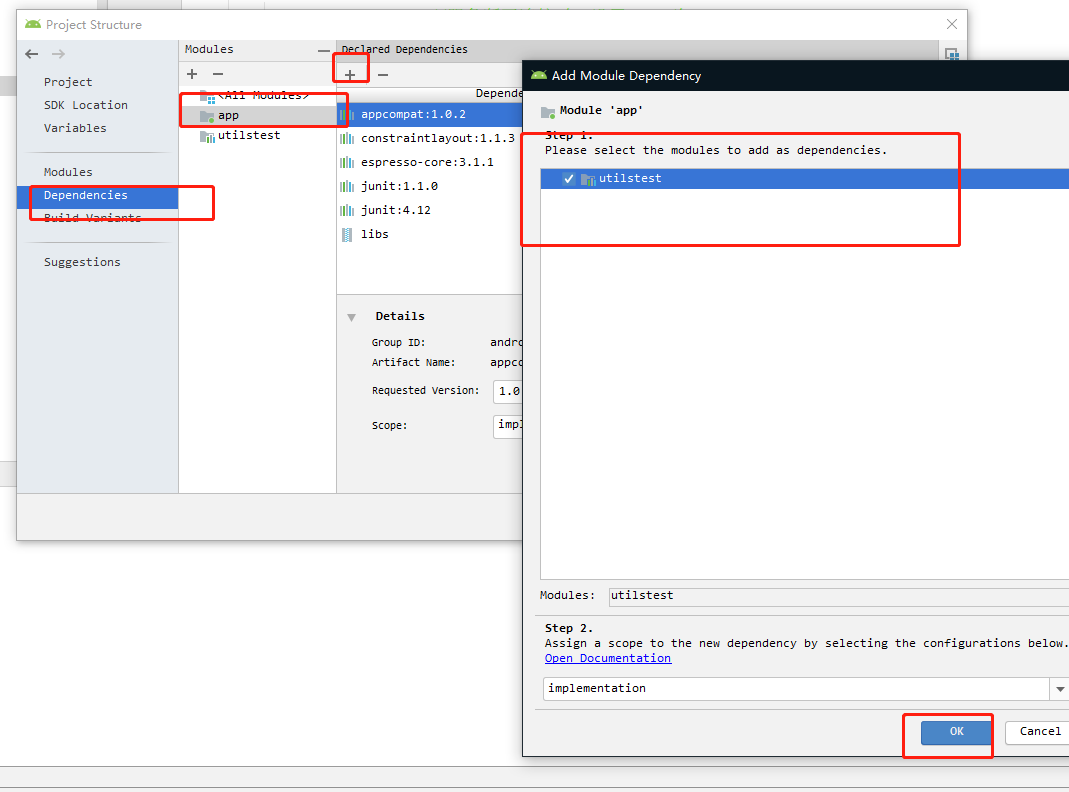Close the Project Structure window
1069x792 pixels.
(x=952, y=25)
